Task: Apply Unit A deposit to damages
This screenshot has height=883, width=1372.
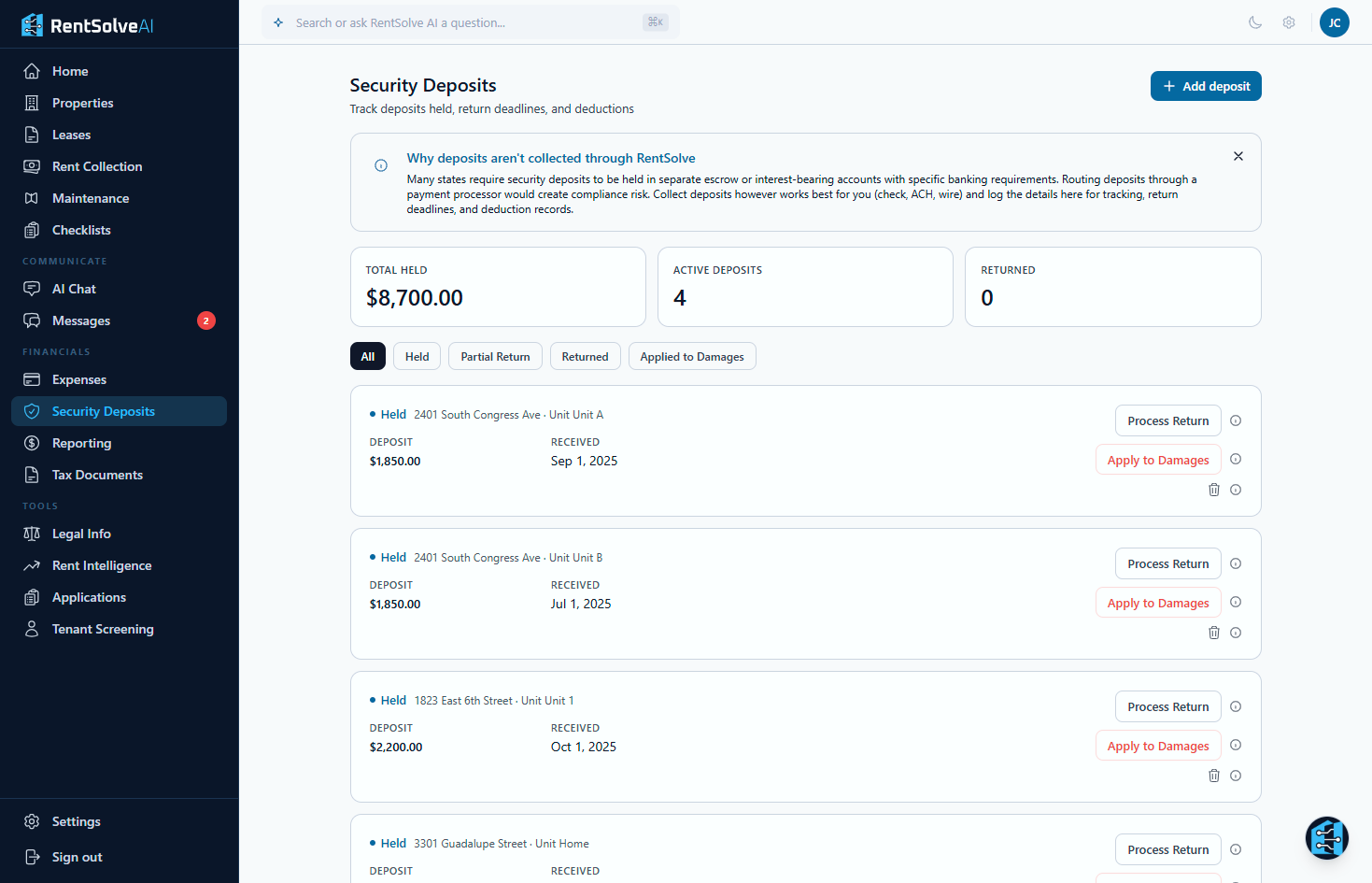Action: click(1157, 460)
